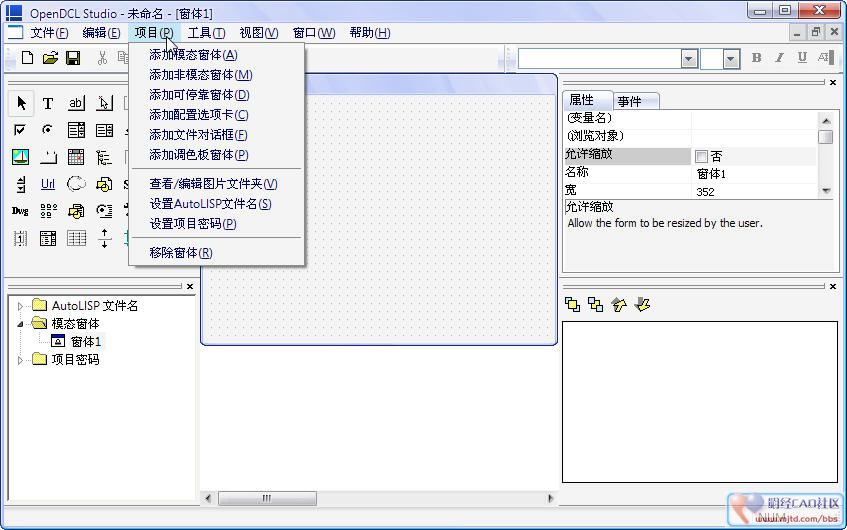
Task: Select 添加非模态窗体(M) menu entry
Action: pyautogui.click(x=216, y=75)
